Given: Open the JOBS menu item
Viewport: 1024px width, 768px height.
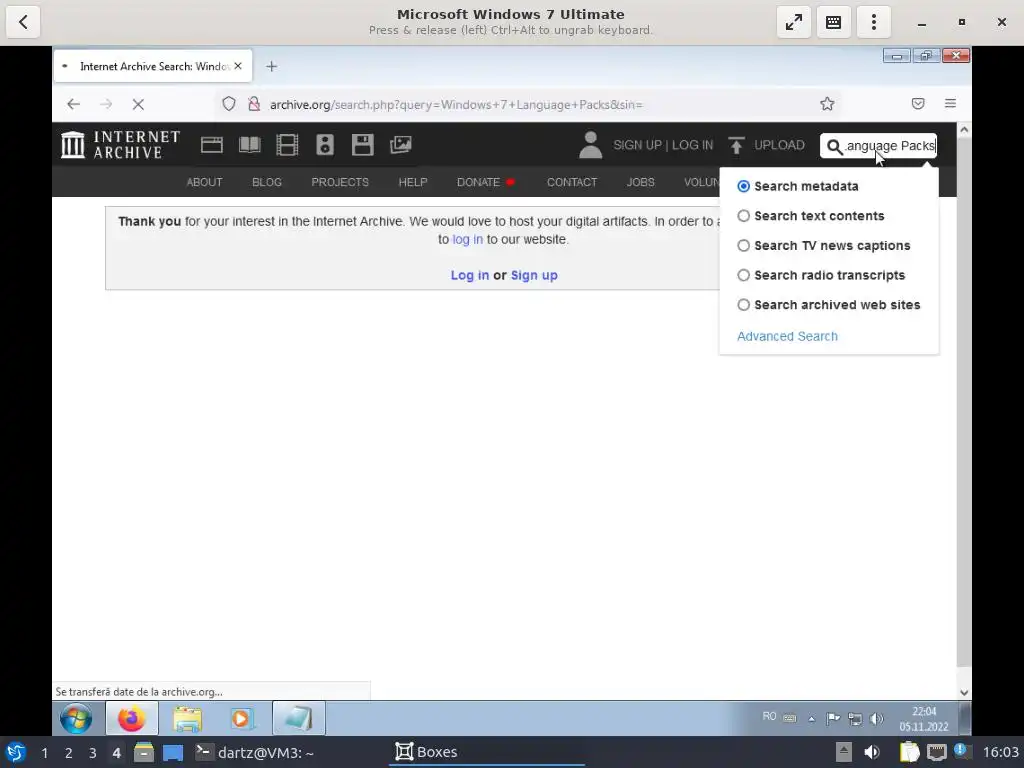Looking at the screenshot, I should pyautogui.click(x=640, y=182).
